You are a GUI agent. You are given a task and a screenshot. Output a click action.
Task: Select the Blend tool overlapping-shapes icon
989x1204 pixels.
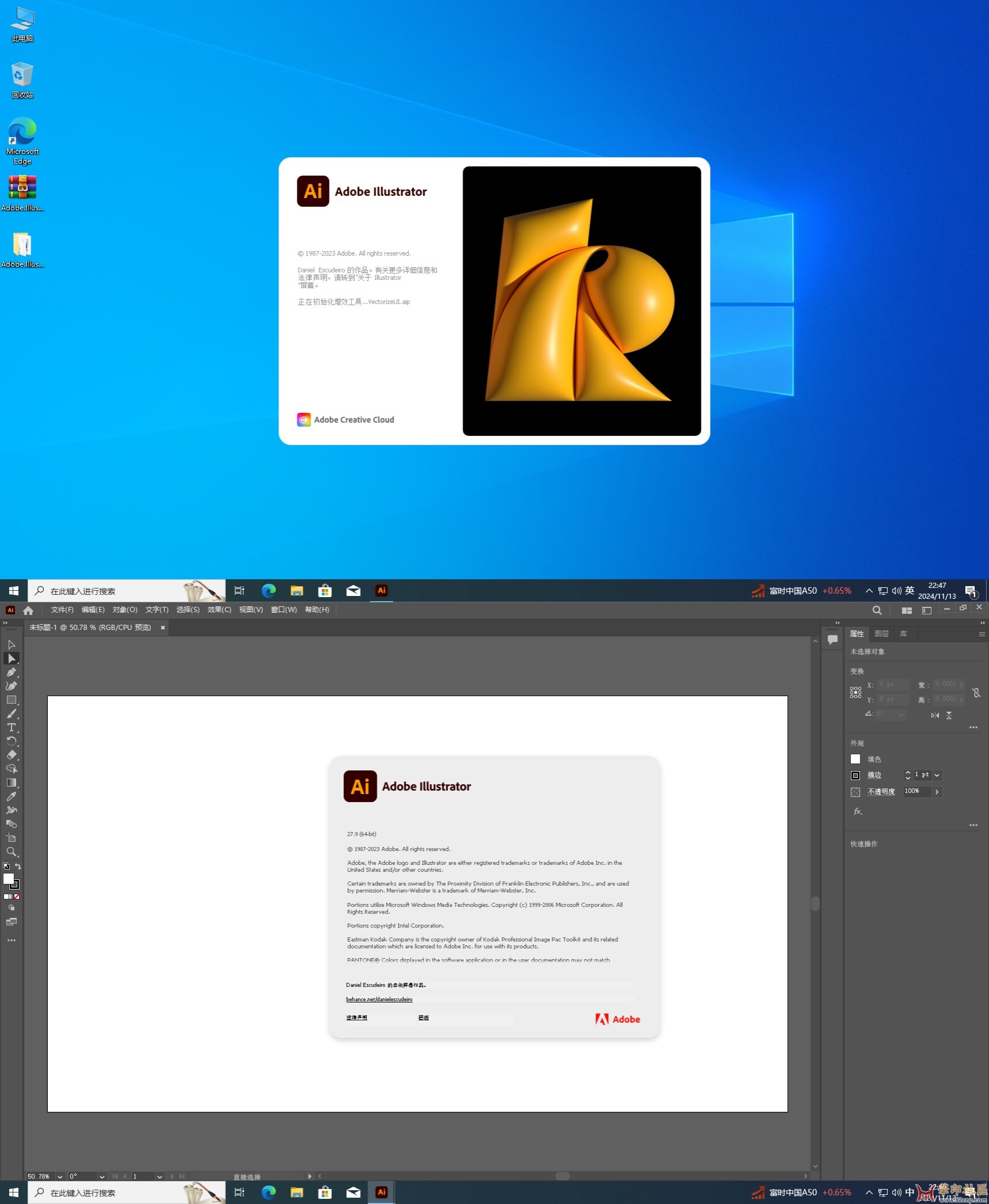coord(12,824)
